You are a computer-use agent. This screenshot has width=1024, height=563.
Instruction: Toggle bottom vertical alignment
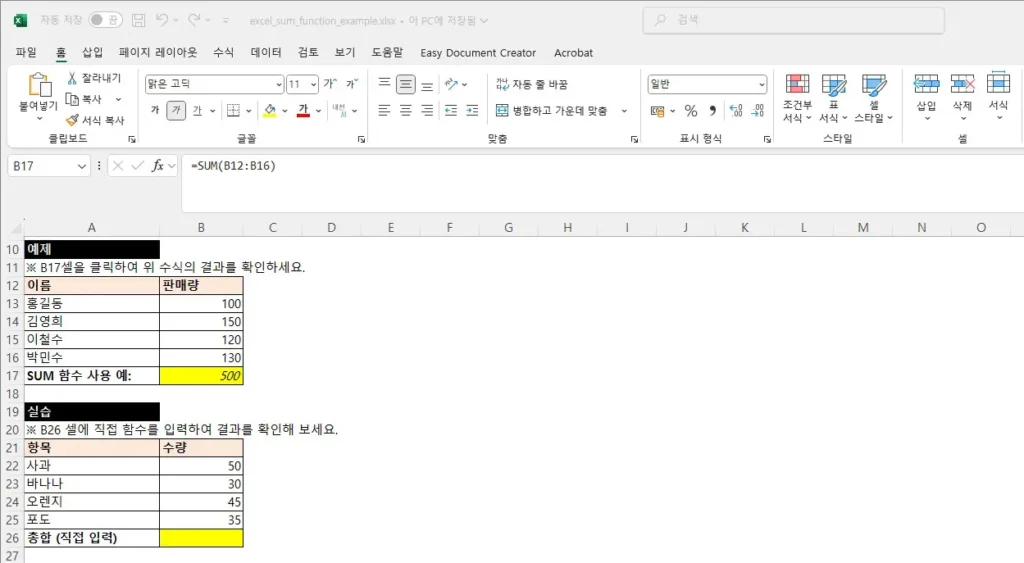pos(427,86)
